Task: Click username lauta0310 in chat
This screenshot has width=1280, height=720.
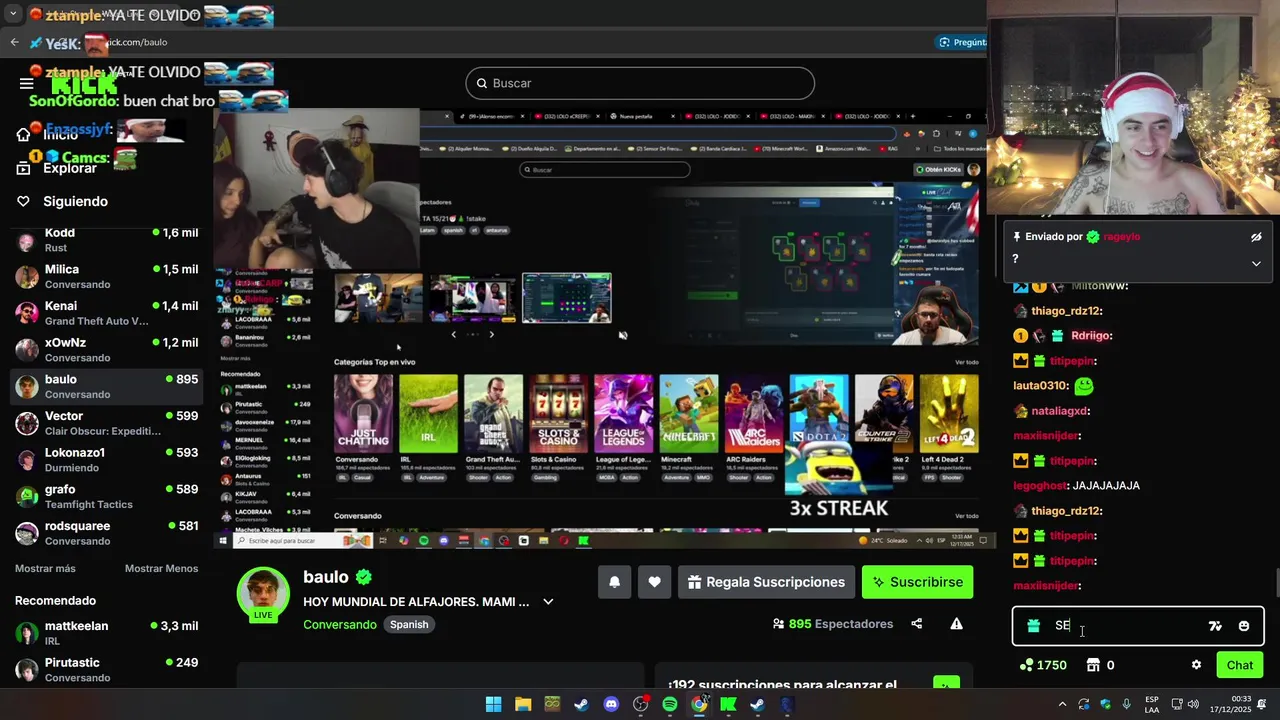Action: [1040, 386]
